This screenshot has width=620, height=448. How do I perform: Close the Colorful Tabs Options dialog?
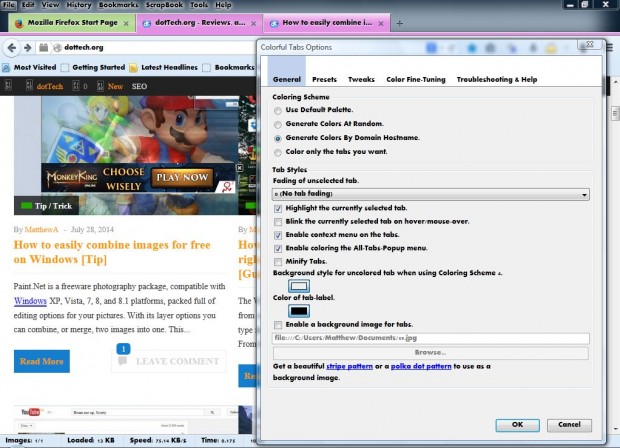[x=589, y=44]
